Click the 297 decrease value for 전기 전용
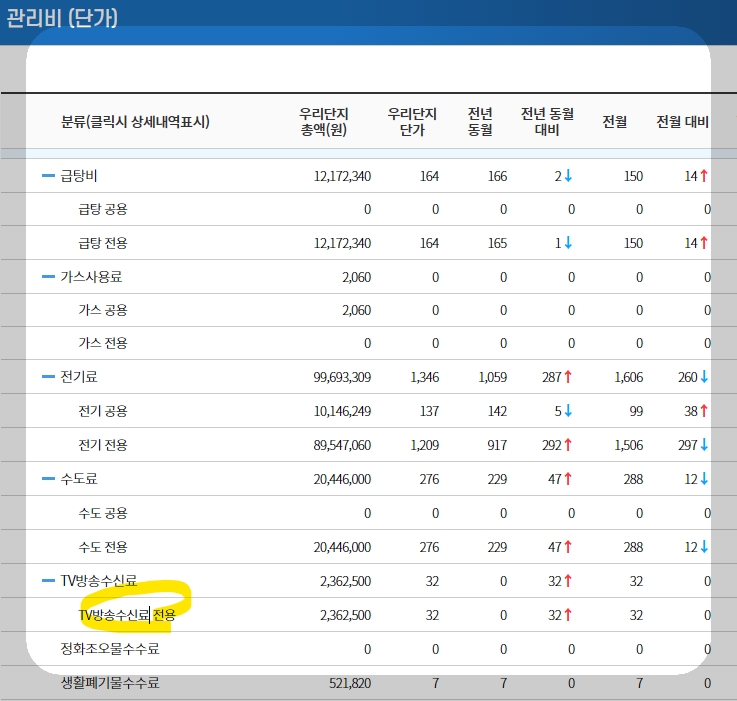The width and height of the screenshot is (737, 701). (x=688, y=445)
